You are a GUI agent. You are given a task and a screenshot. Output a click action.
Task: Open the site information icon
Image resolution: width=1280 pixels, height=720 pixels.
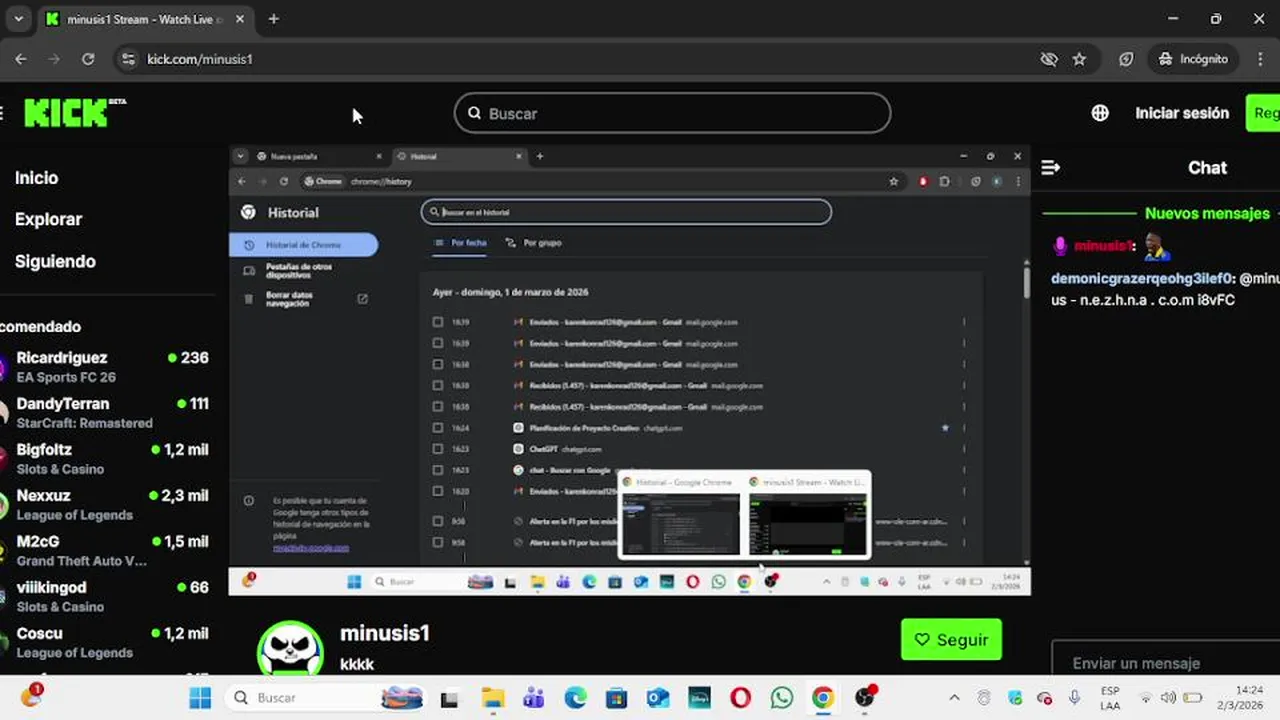point(127,59)
